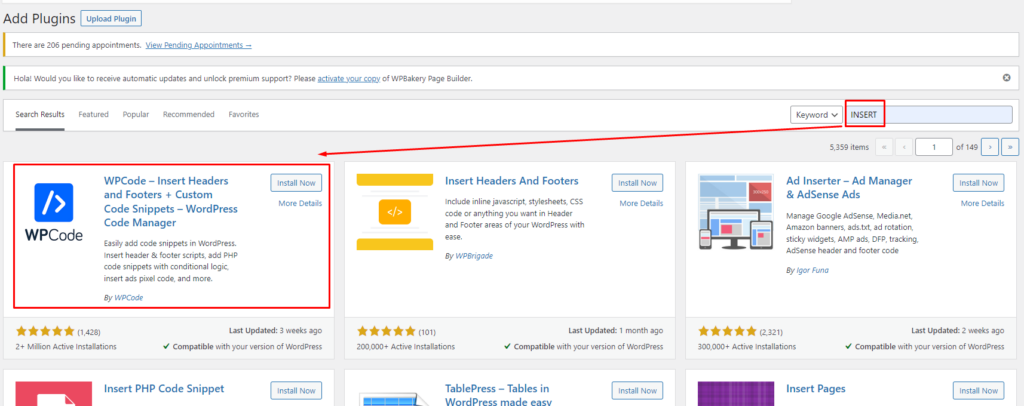This screenshot has width=1024, height=406.
Task: Dismiss the WPBakery activation notice
Action: [1006, 77]
